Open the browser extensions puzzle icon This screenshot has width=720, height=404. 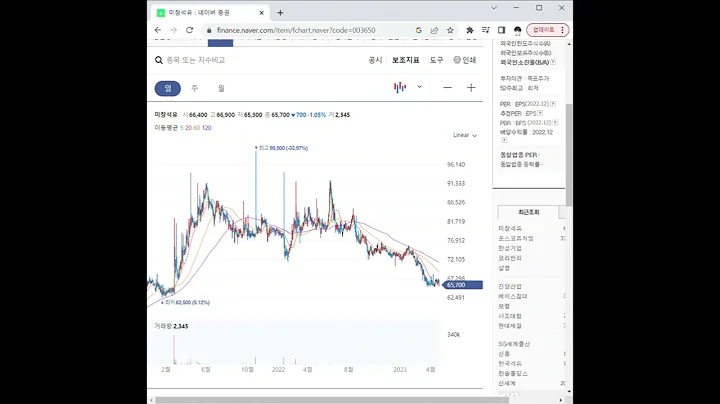[x=470, y=30]
